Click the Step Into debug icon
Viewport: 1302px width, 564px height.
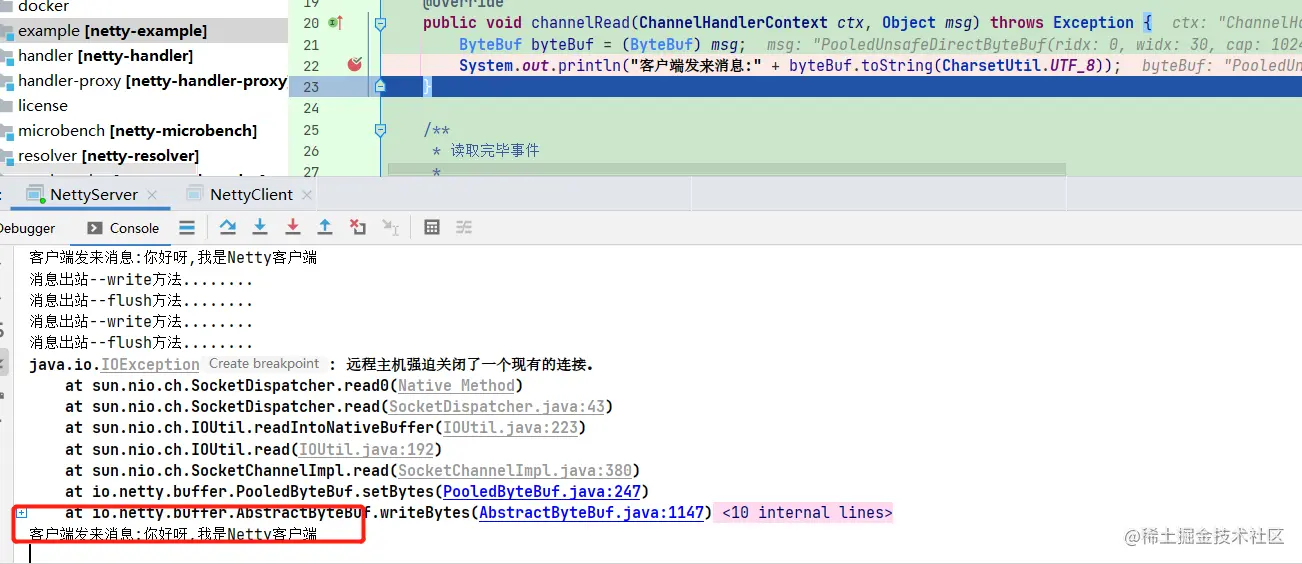[x=260, y=227]
